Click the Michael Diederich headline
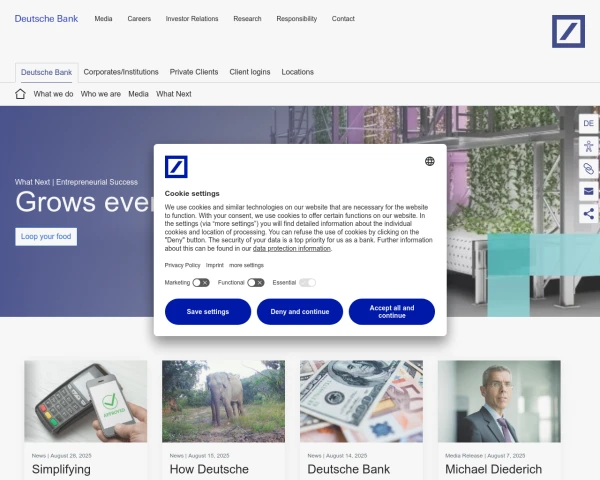This screenshot has height=480, width=600. coord(494,469)
